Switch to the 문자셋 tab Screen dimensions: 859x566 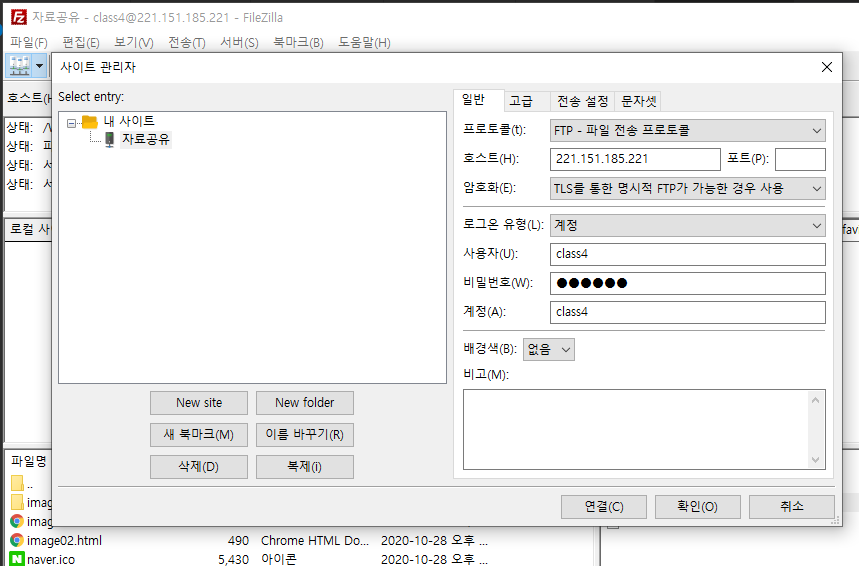[x=639, y=101]
